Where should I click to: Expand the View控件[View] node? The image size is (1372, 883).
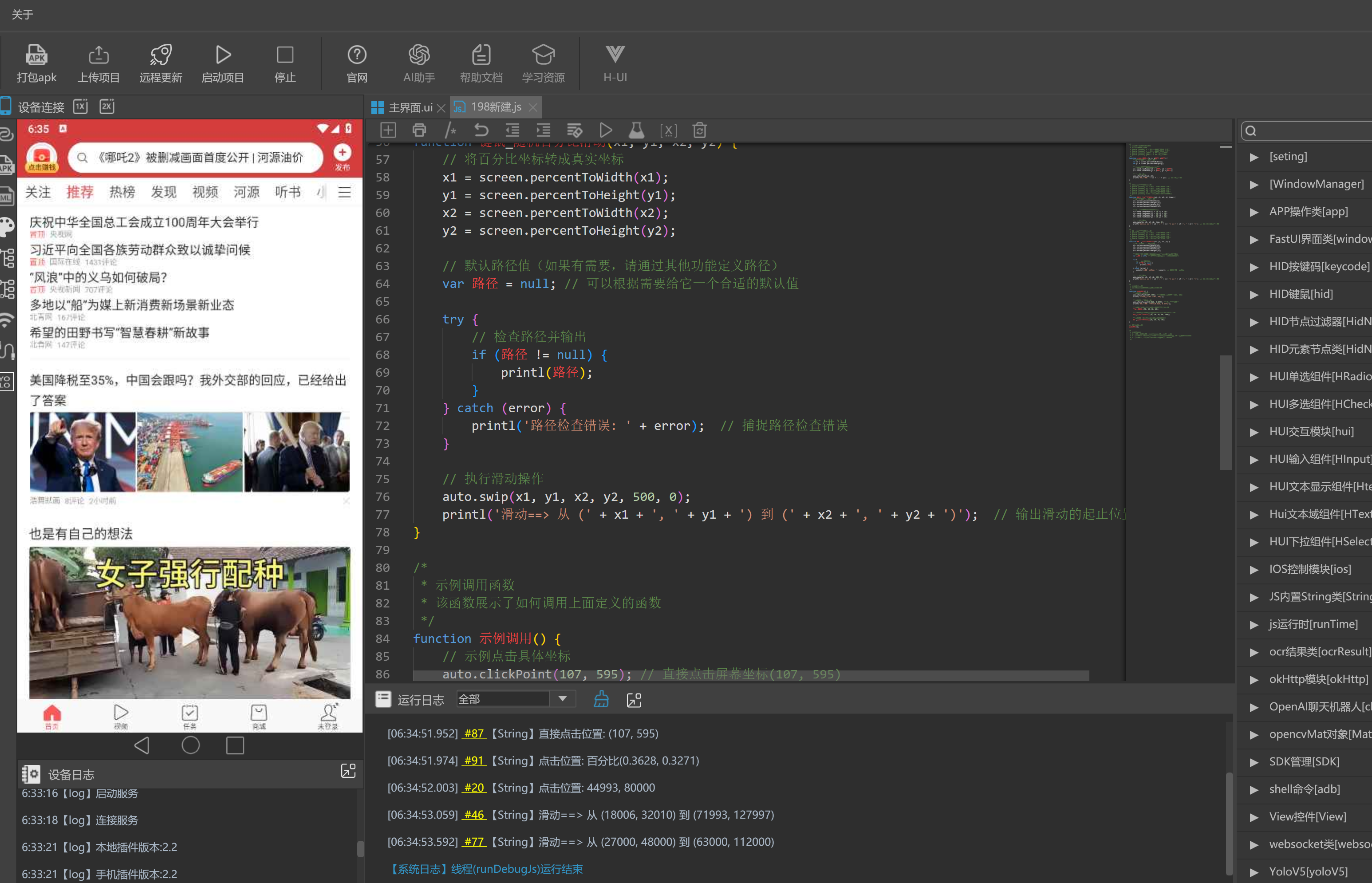tap(1255, 817)
